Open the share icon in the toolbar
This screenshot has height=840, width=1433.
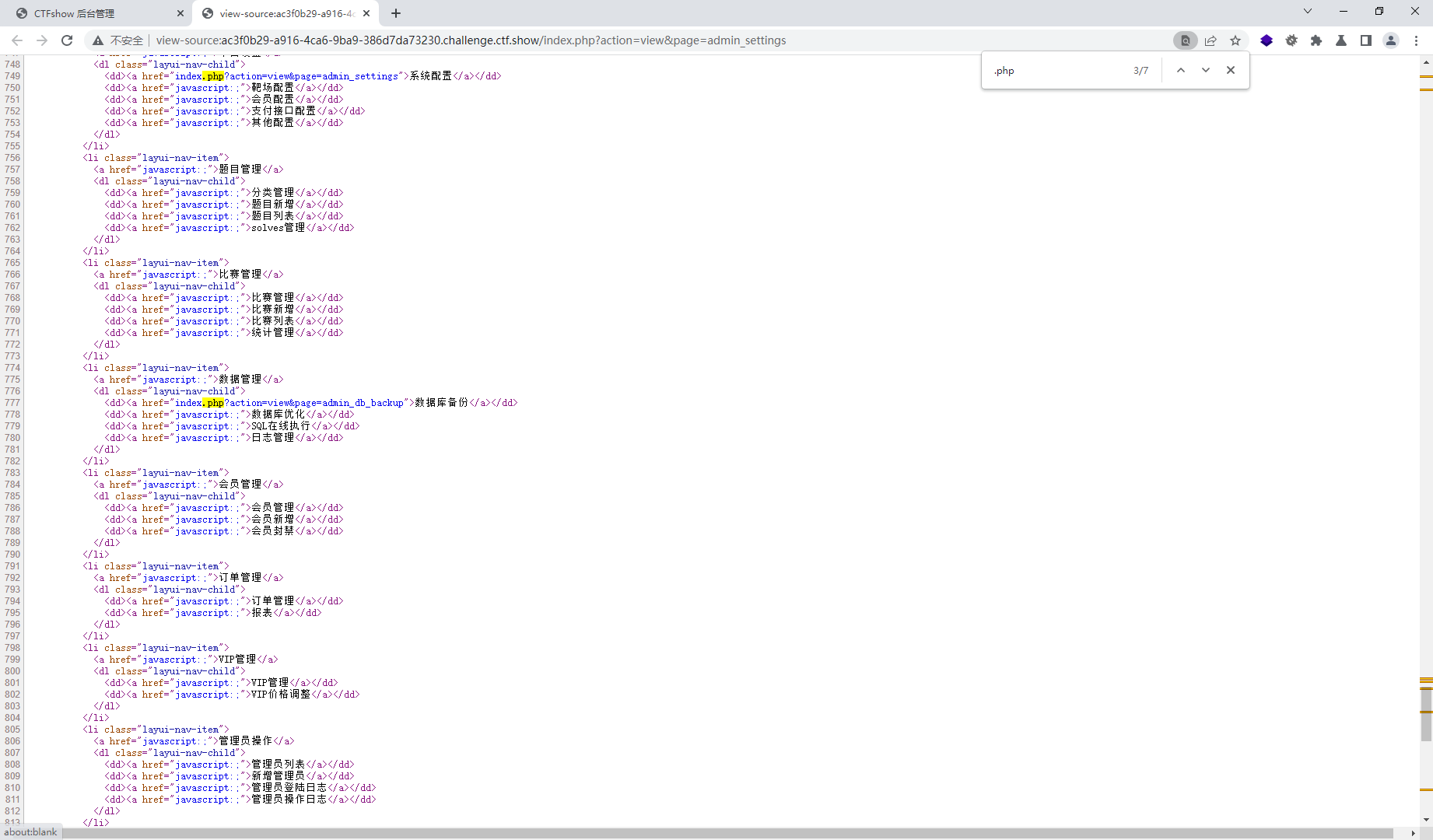tap(1211, 40)
